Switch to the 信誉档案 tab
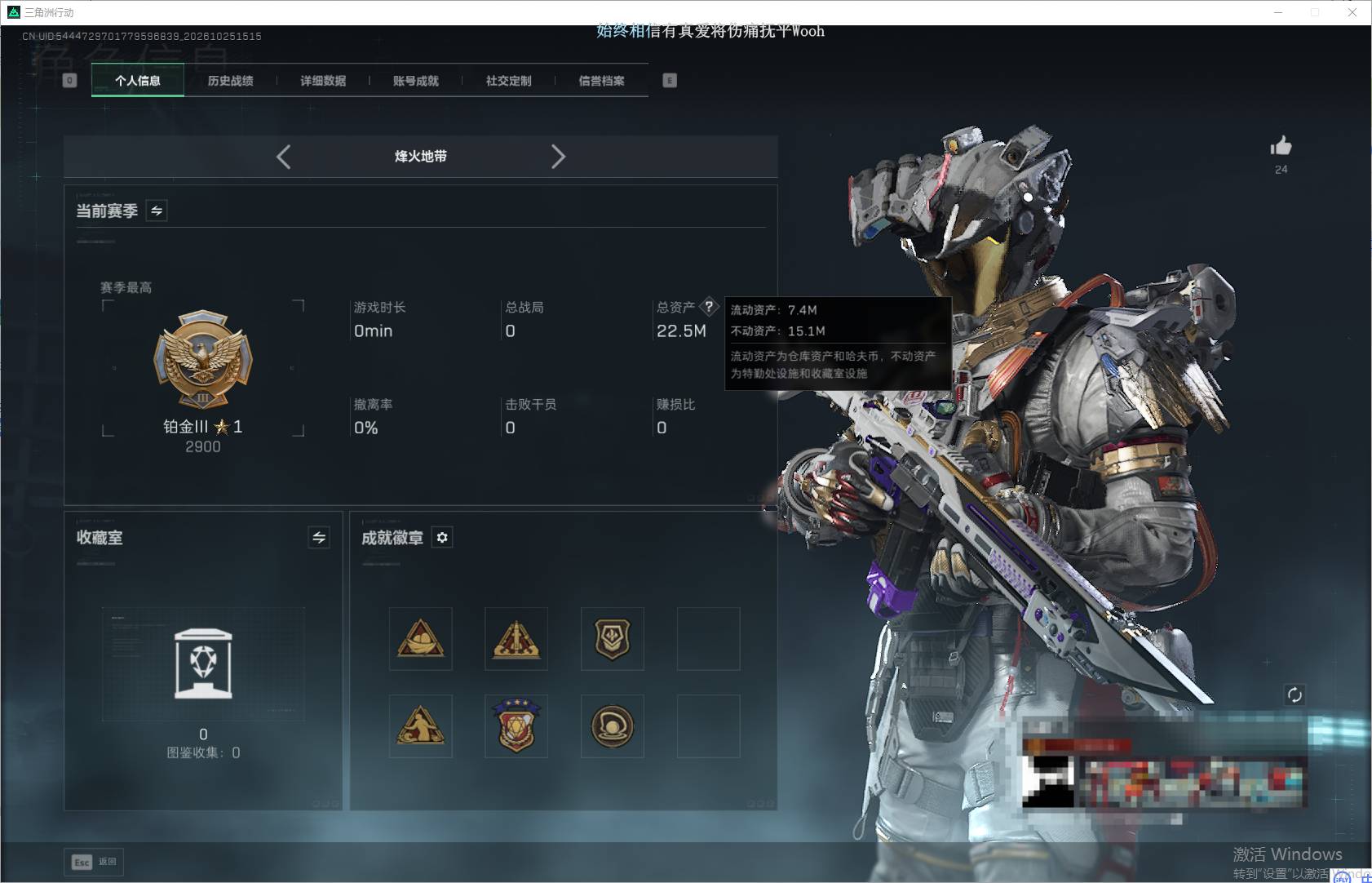The height and width of the screenshot is (883, 1372). tap(602, 80)
